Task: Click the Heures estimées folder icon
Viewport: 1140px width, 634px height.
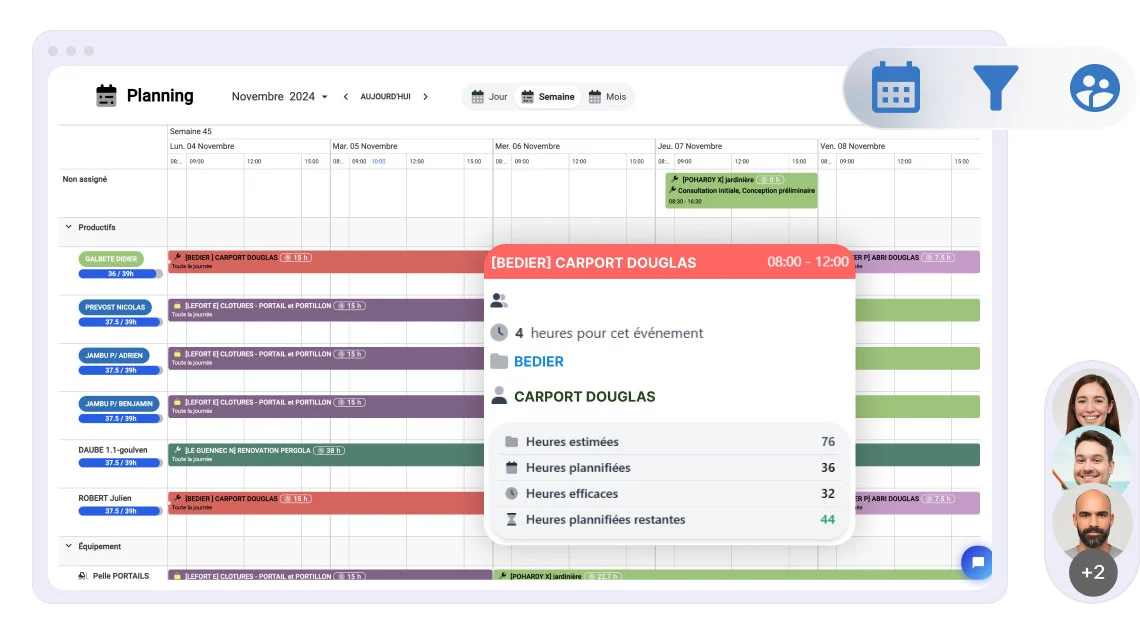Action: pos(512,441)
